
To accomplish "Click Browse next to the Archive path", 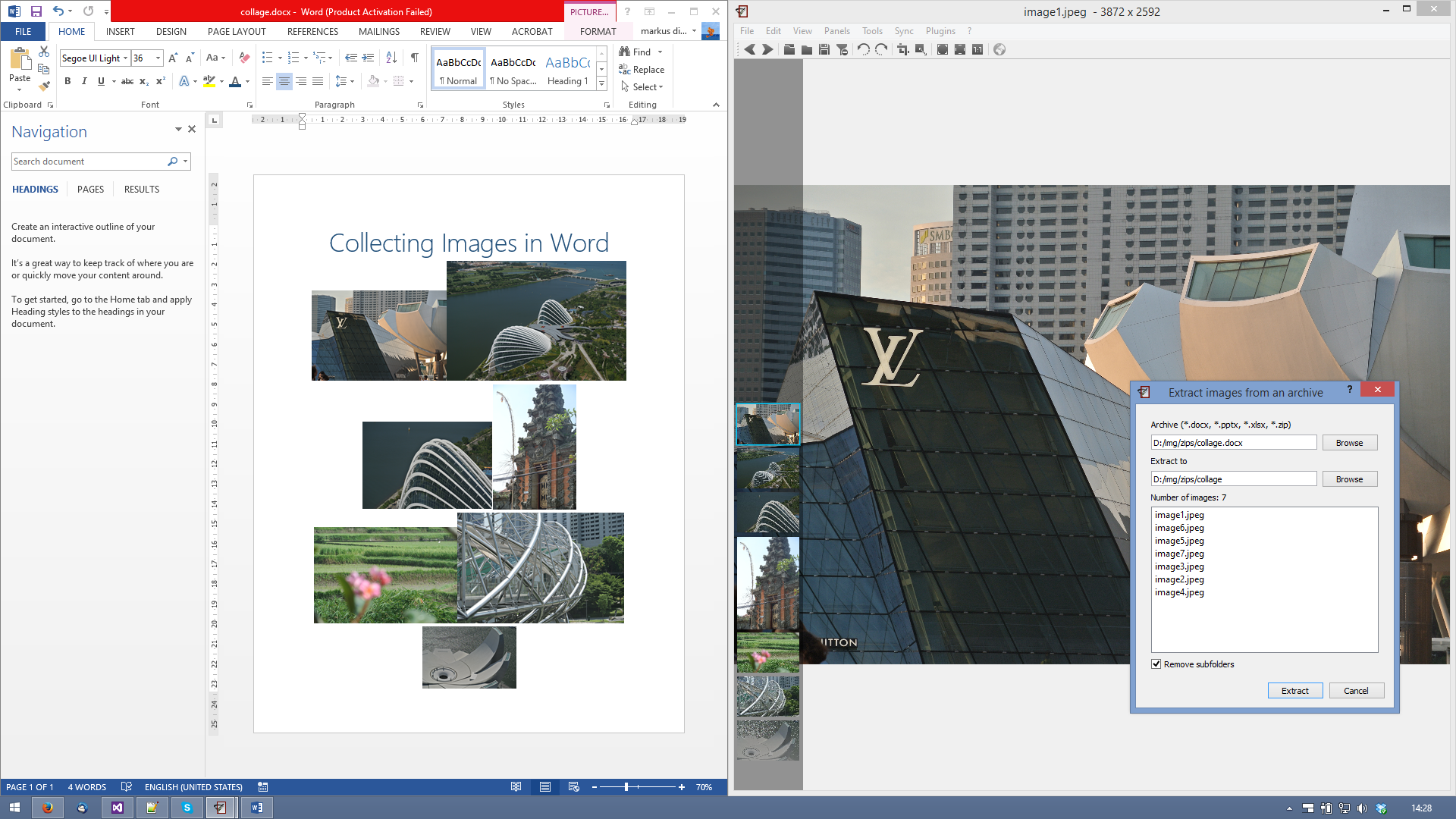I will point(1350,443).
